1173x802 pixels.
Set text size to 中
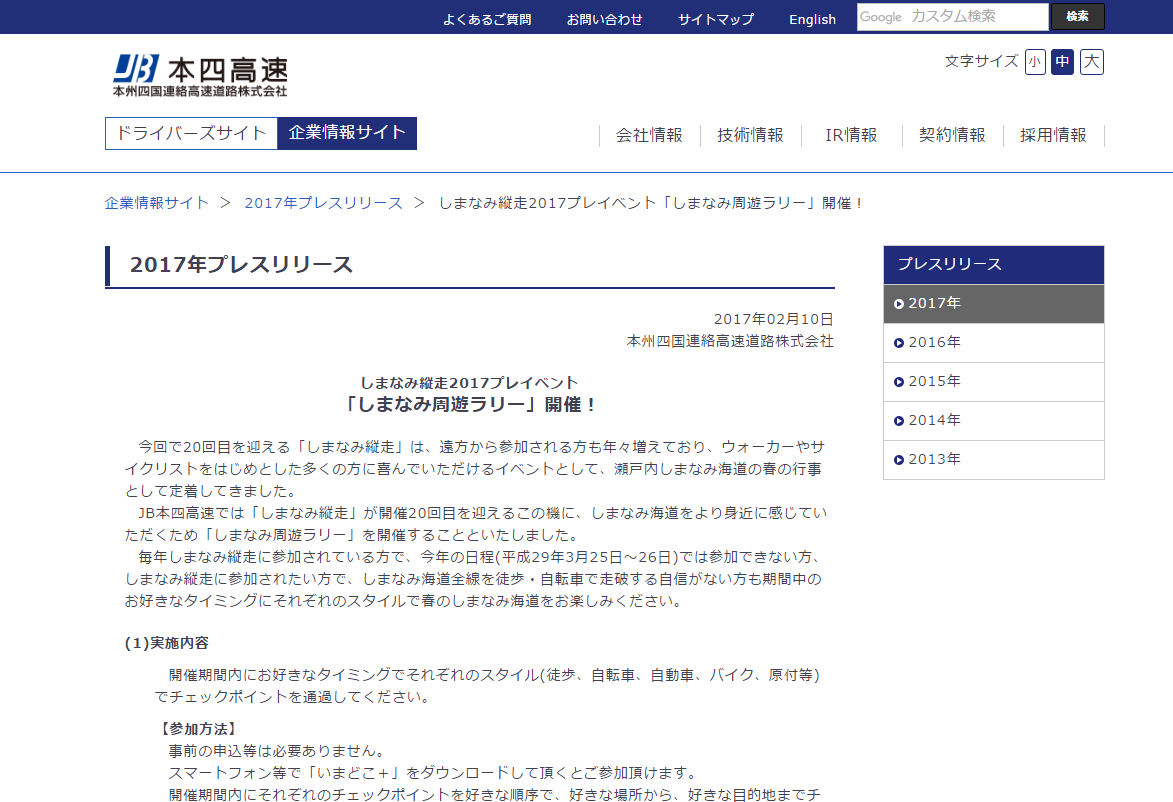pos(1062,61)
